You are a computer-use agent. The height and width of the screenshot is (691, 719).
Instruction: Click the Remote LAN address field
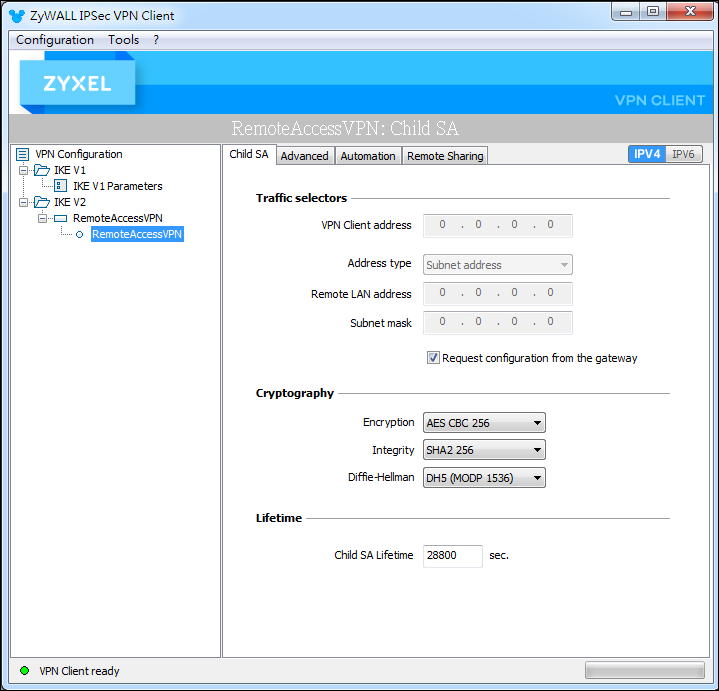point(498,293)
